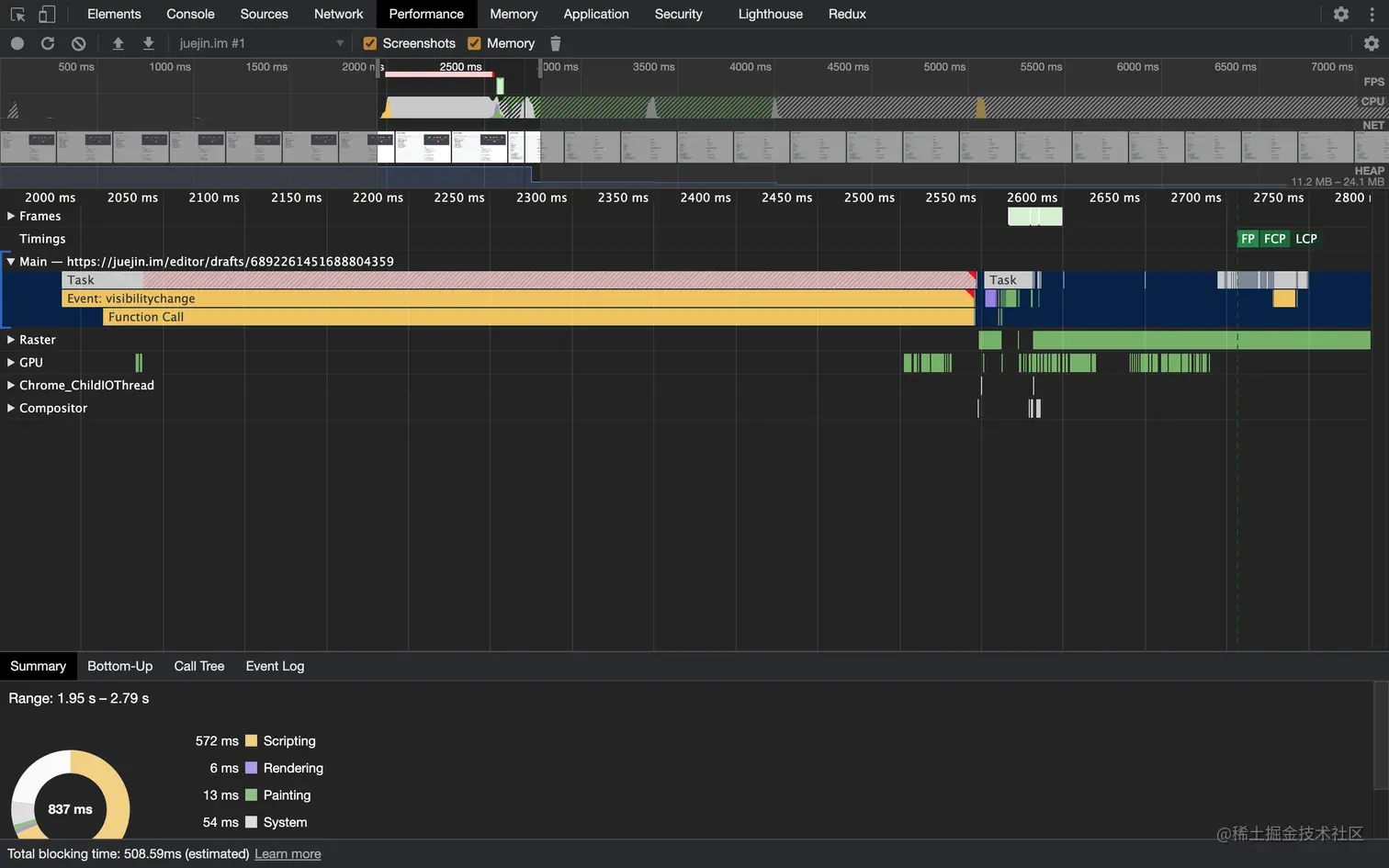This screenshot has width=1389, height=868.
Task: Select the Performance tab
Action: click(x=426, y=14)
